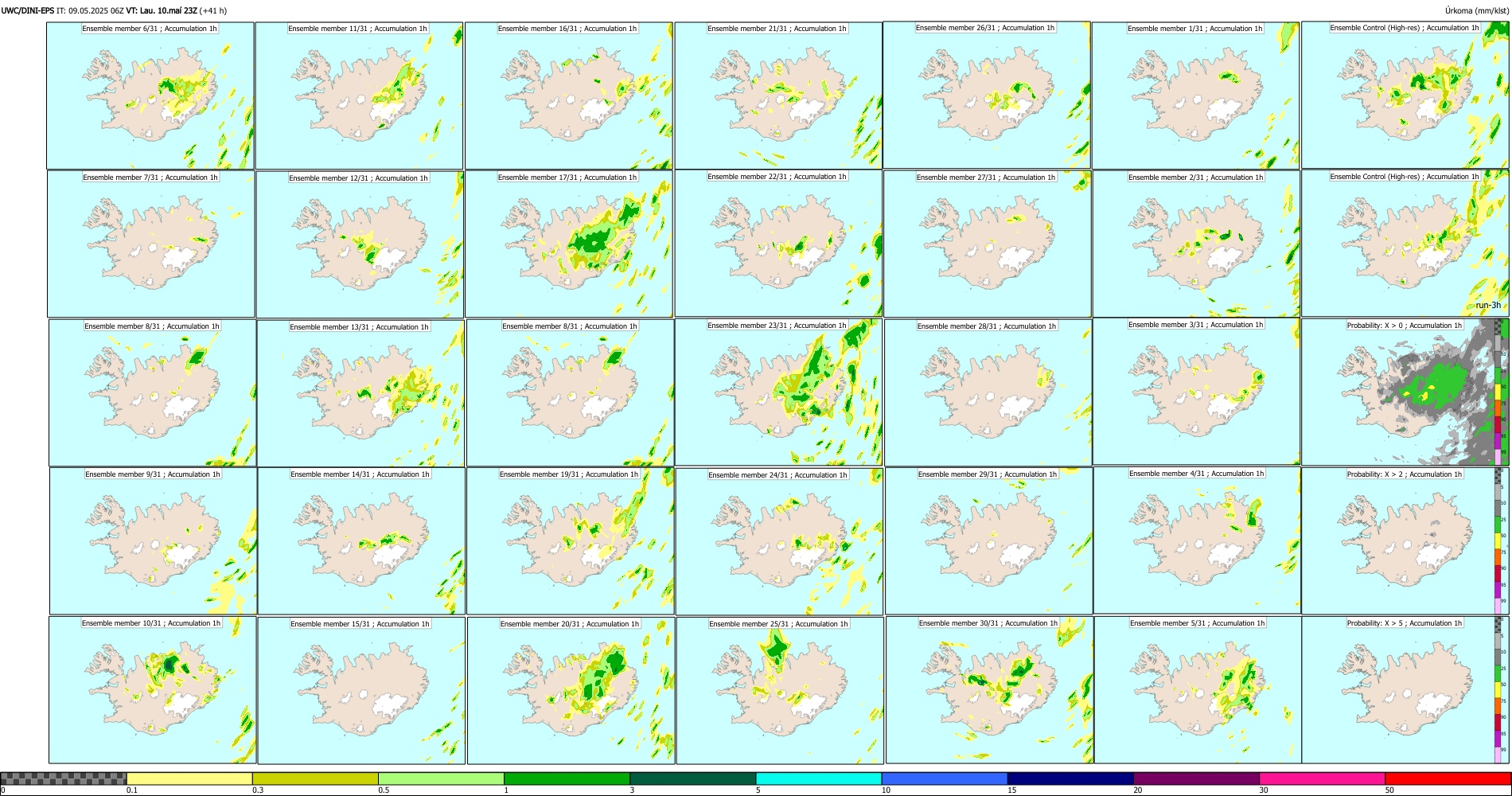Click the 'Úrkoma (mm/klst)' unit label
Image resolution: width=1512 pixels, height=796 pixels.
click(1476, 10)
